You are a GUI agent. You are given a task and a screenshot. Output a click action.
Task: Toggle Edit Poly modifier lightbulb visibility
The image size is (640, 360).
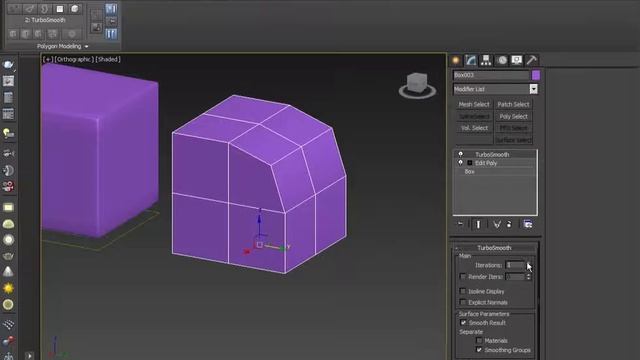(460, 163)
